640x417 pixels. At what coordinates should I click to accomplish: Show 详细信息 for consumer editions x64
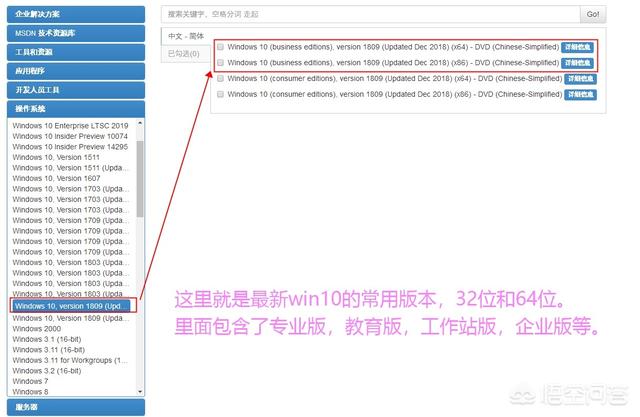pyautogui.click(x=580, y=79)
